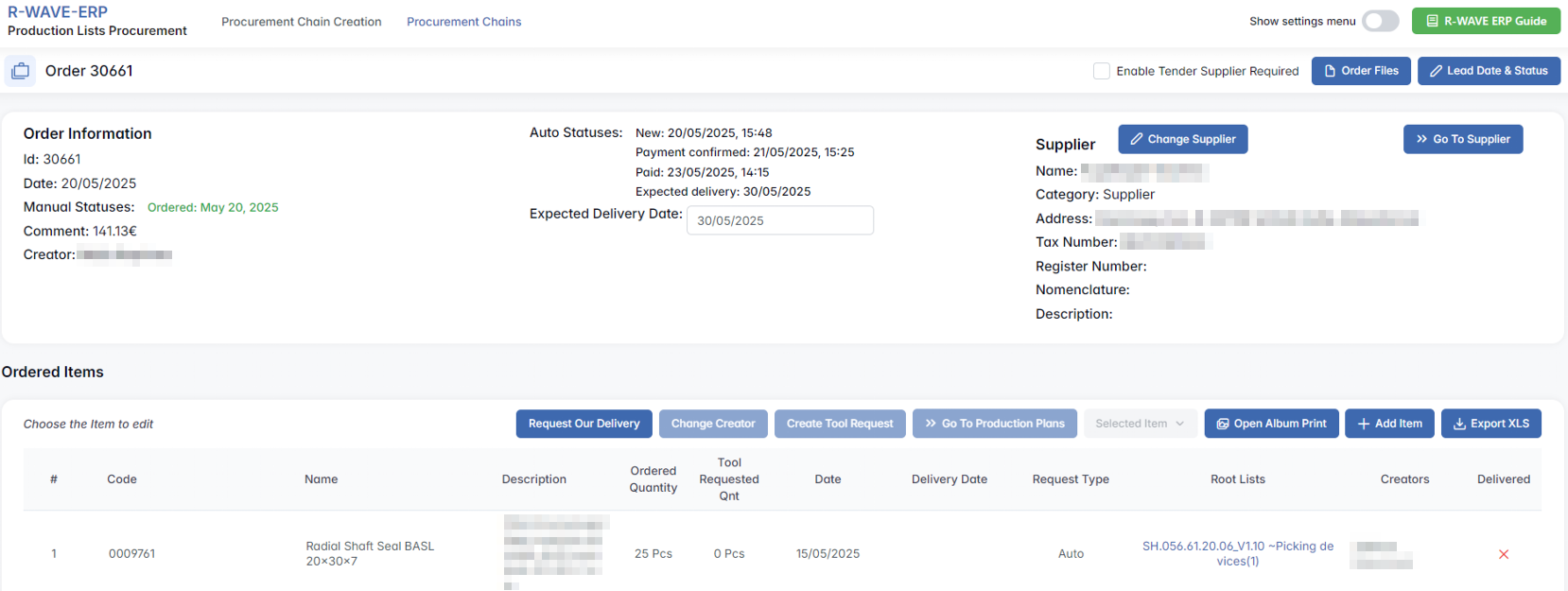This screenshot has width=1568, height=591.
Task: Toggle the Show settings menu switch
Action: coord(1380,21)
